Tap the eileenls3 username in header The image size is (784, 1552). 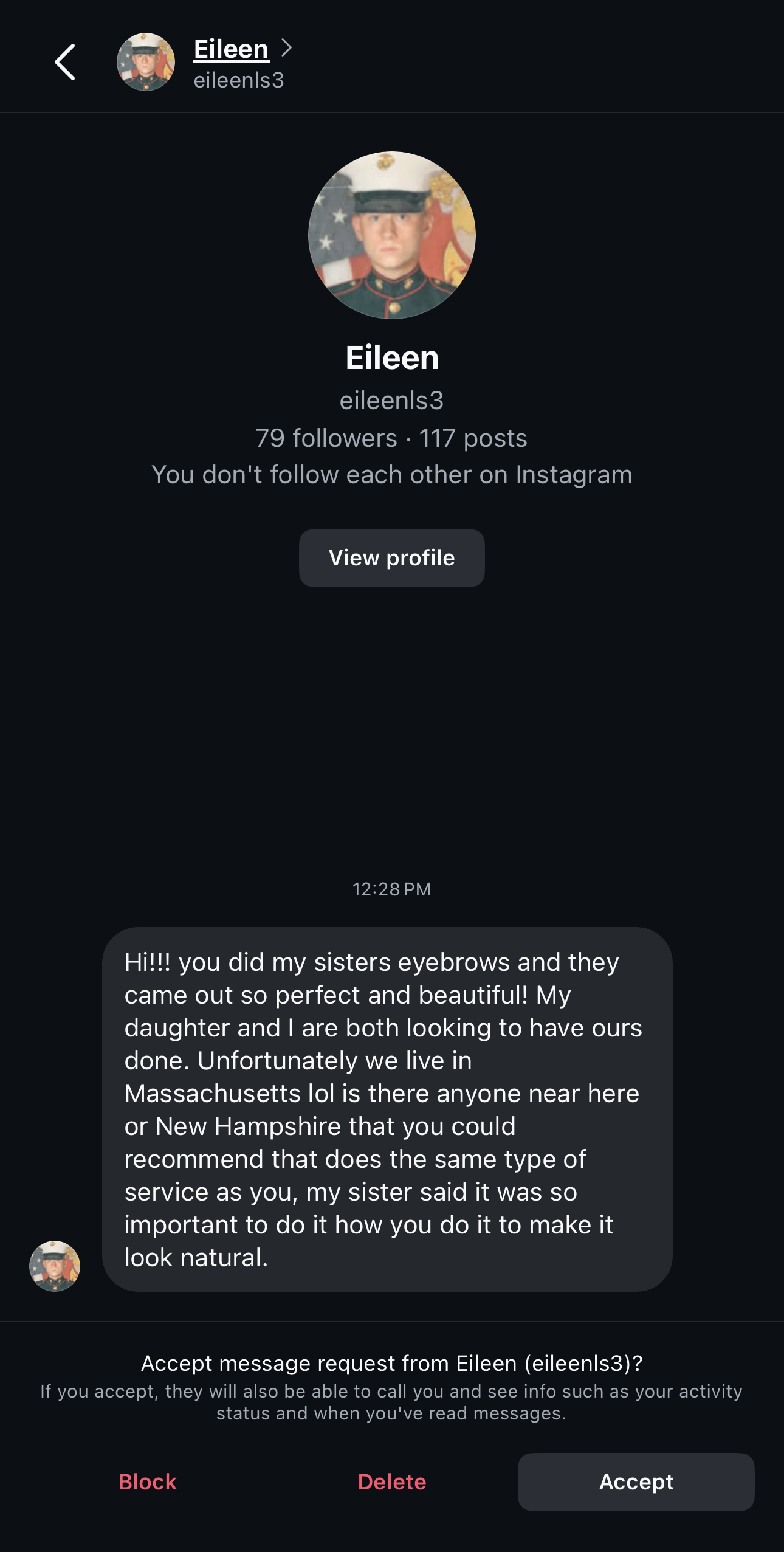pyautogui.click(x=239, y=80)
